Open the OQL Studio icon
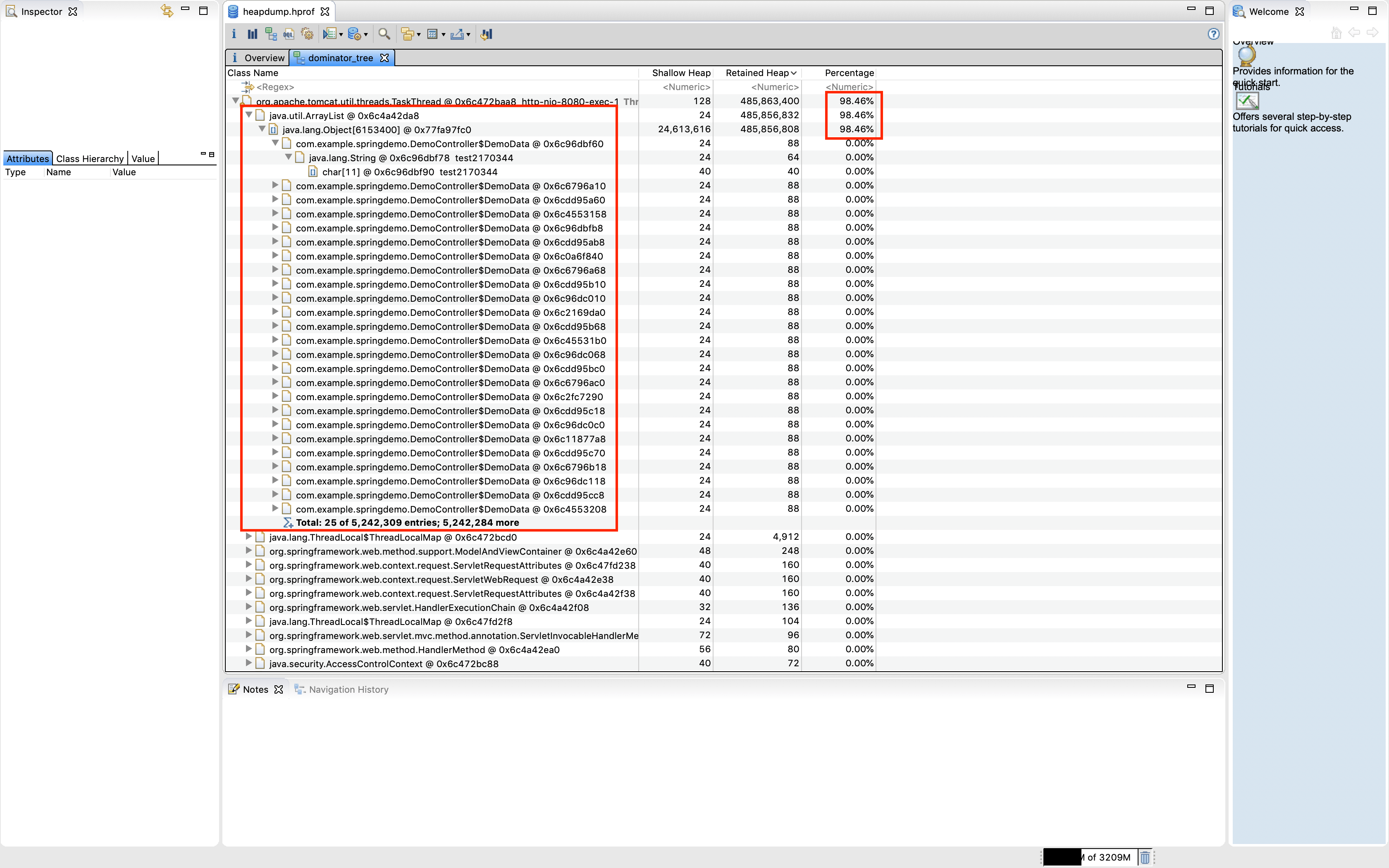 click(289, 34)
